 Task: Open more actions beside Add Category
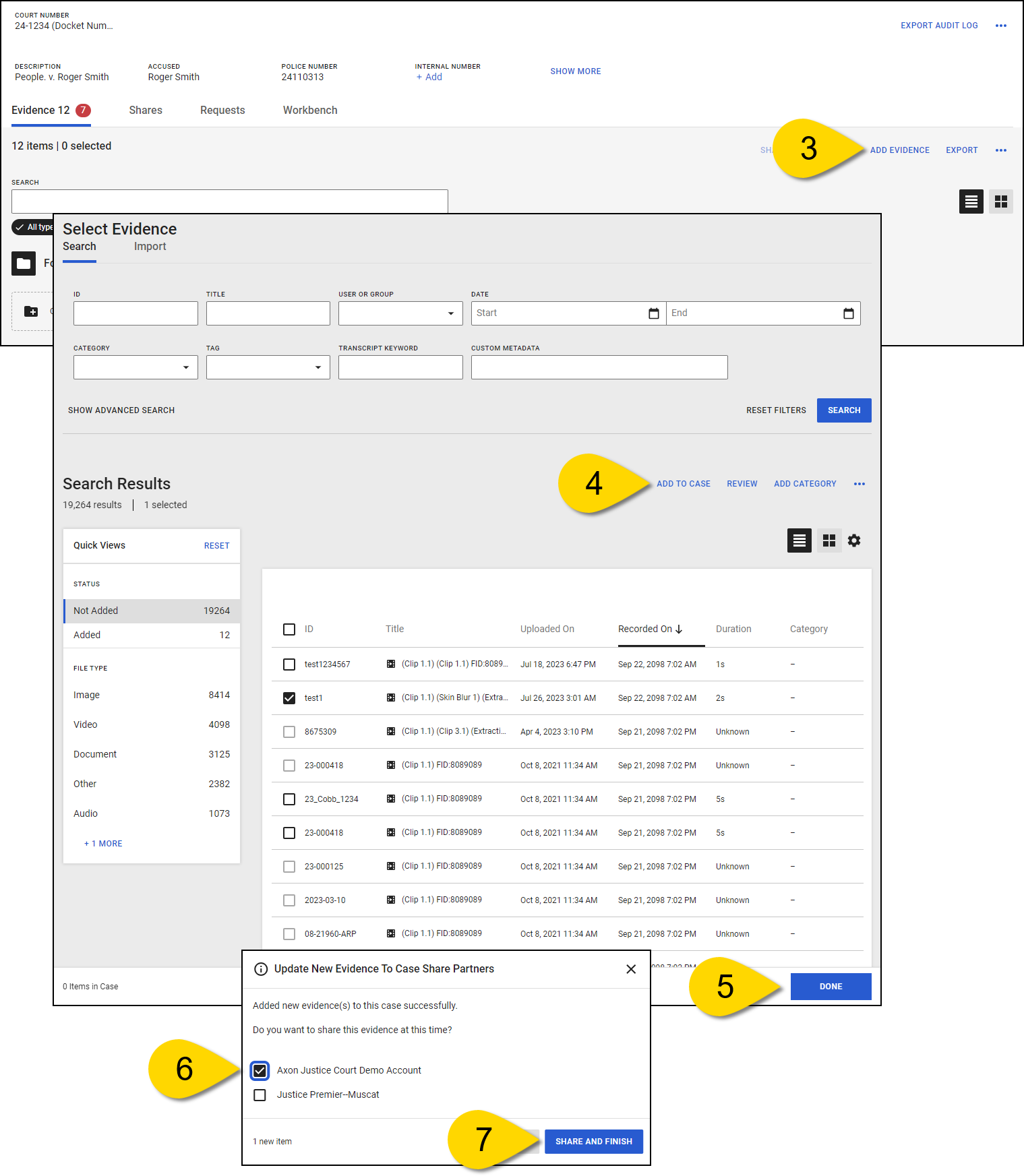(x=859, y=484)
